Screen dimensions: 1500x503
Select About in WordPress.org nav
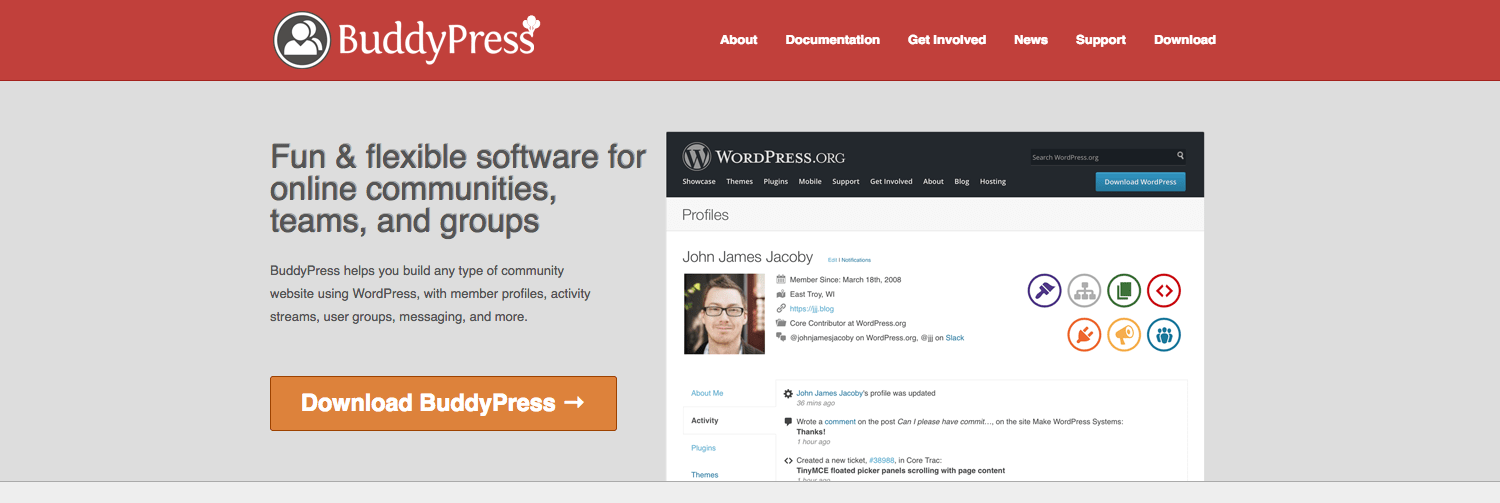(x=934, y=182)
